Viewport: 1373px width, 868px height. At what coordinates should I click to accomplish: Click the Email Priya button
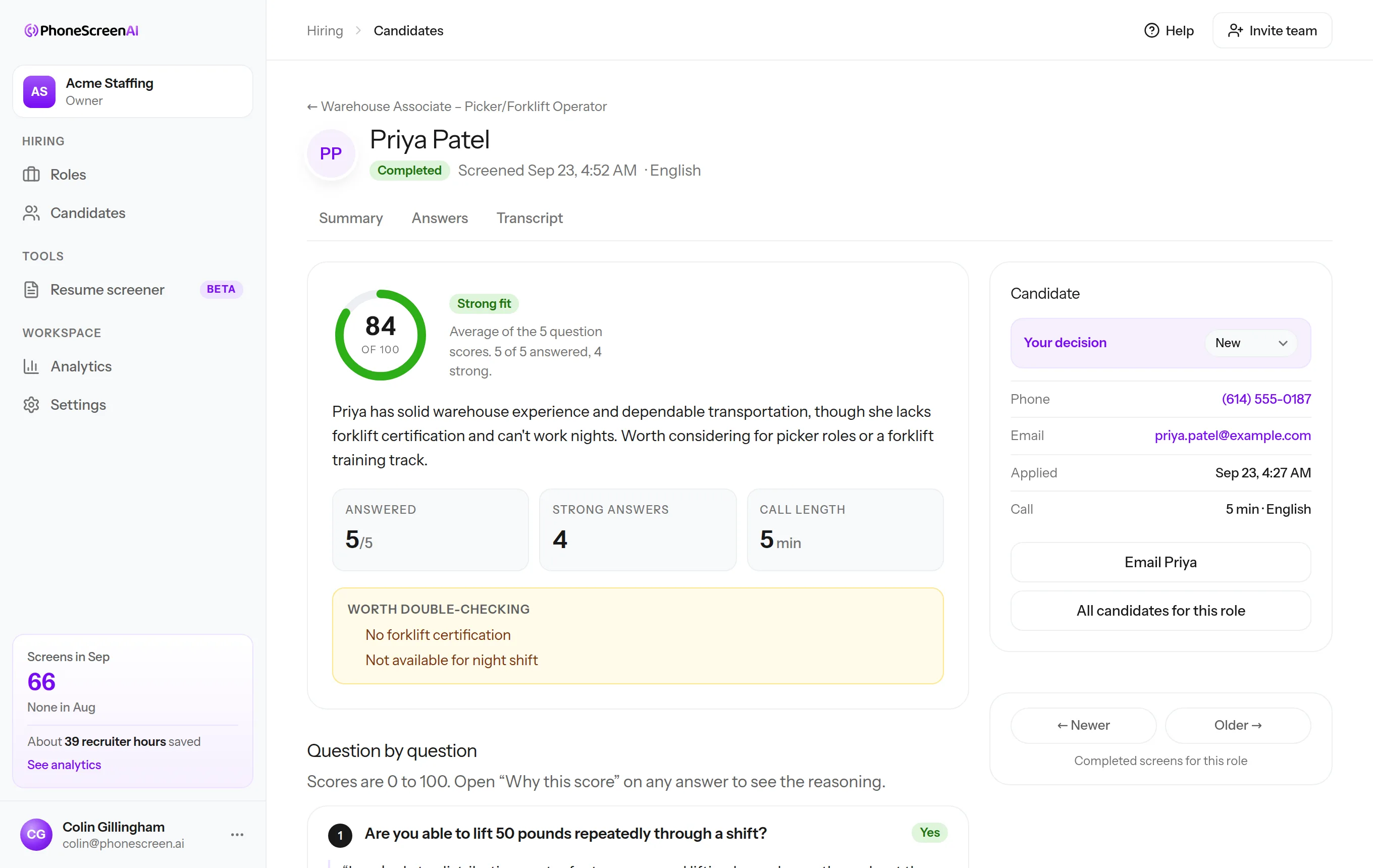coord(1160,562)
